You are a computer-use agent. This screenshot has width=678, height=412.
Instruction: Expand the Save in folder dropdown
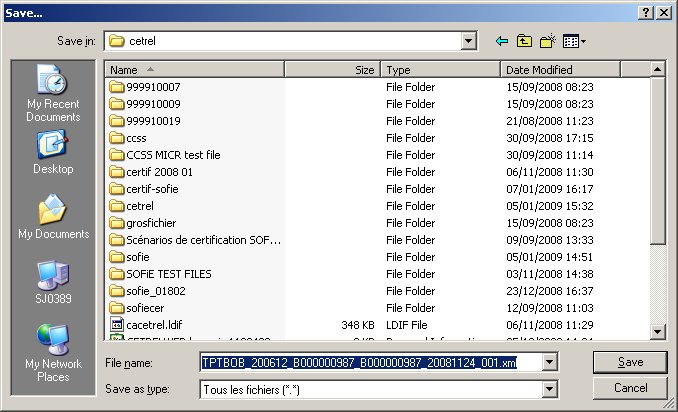[468, 41]
